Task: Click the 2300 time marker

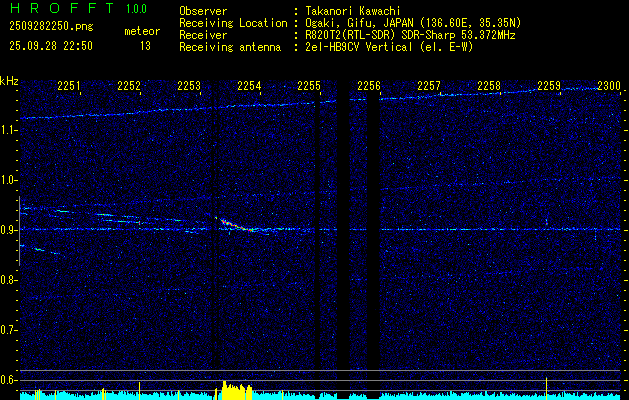Action: 609,86
